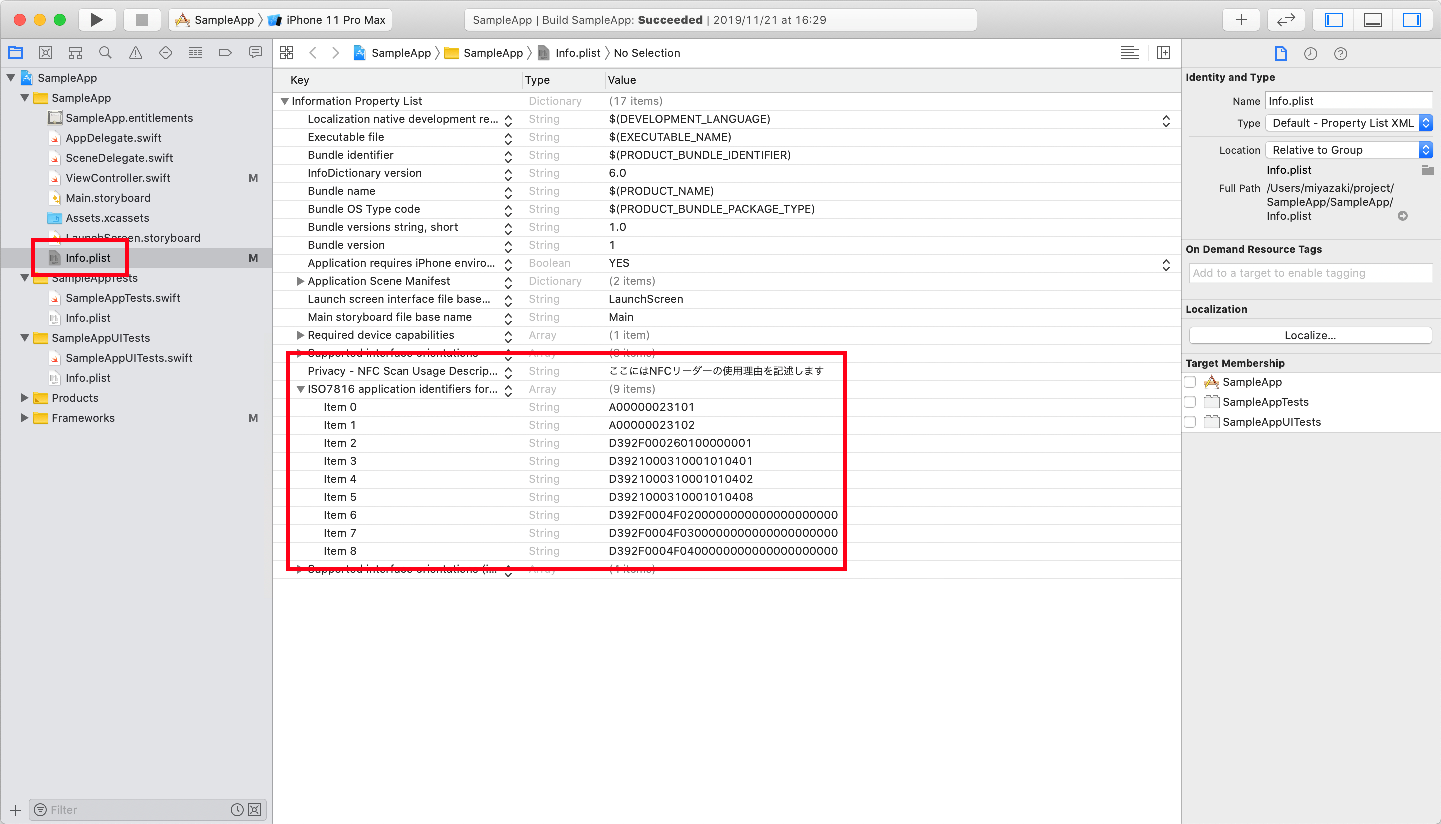Image resolution: width=1441 pixels, height=824 pixels.
Task: Collapse the Information Property List row
Action: (285, 101)
